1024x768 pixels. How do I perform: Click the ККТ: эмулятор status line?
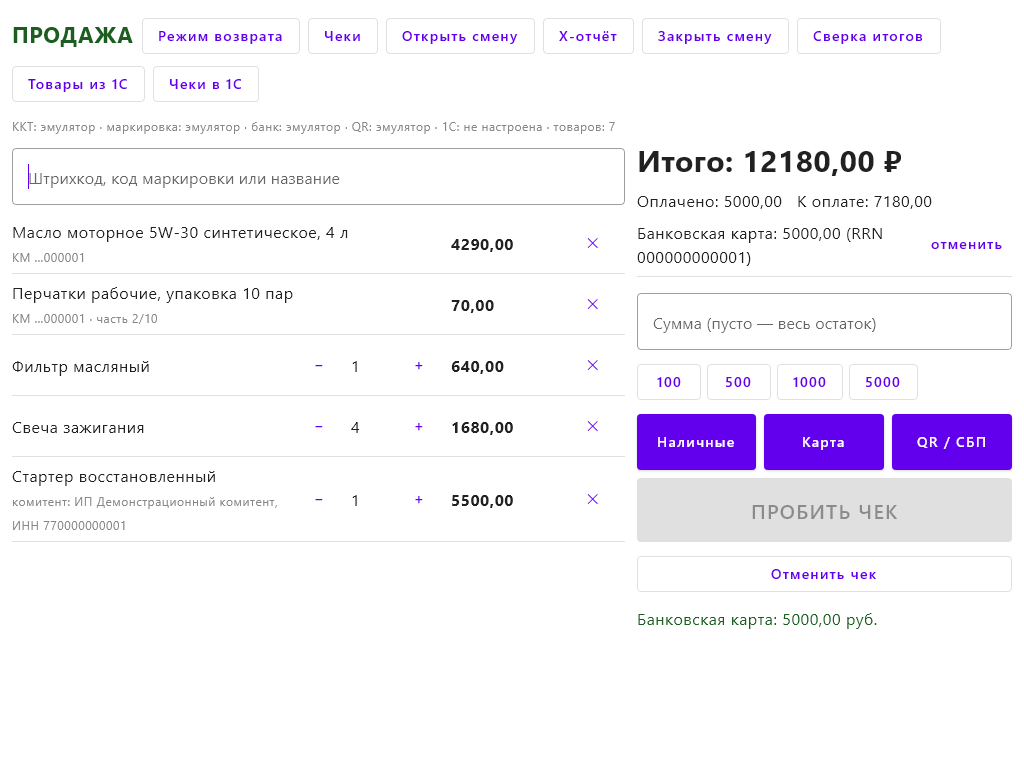[313, 127]
